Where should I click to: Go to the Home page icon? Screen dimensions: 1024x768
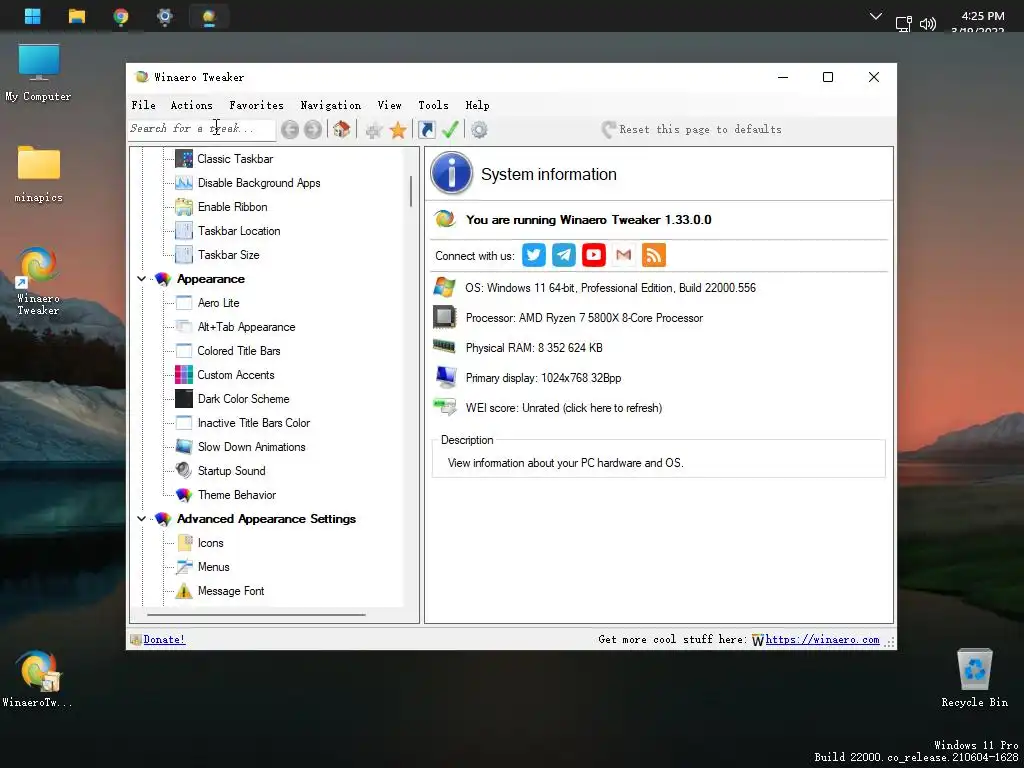(342, 129)
